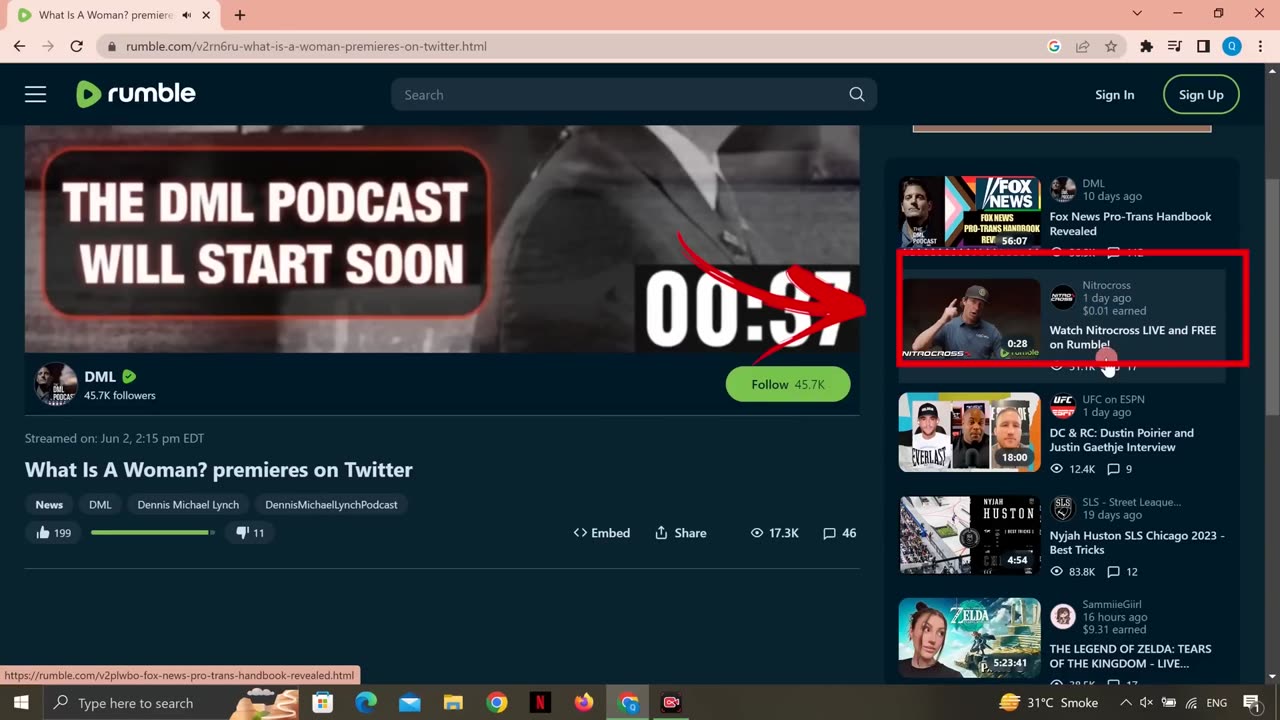Toggle the Chrome side panel

tap(1204, 46)
